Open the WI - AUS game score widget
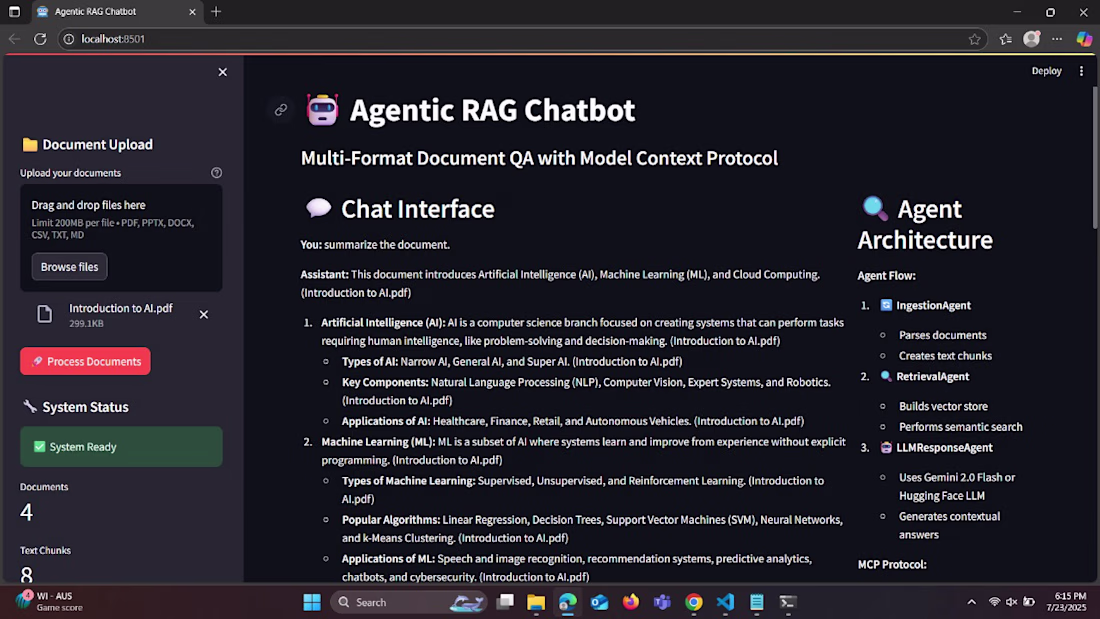Screen dimensions: 1100x619 click(x=49, y=601)
